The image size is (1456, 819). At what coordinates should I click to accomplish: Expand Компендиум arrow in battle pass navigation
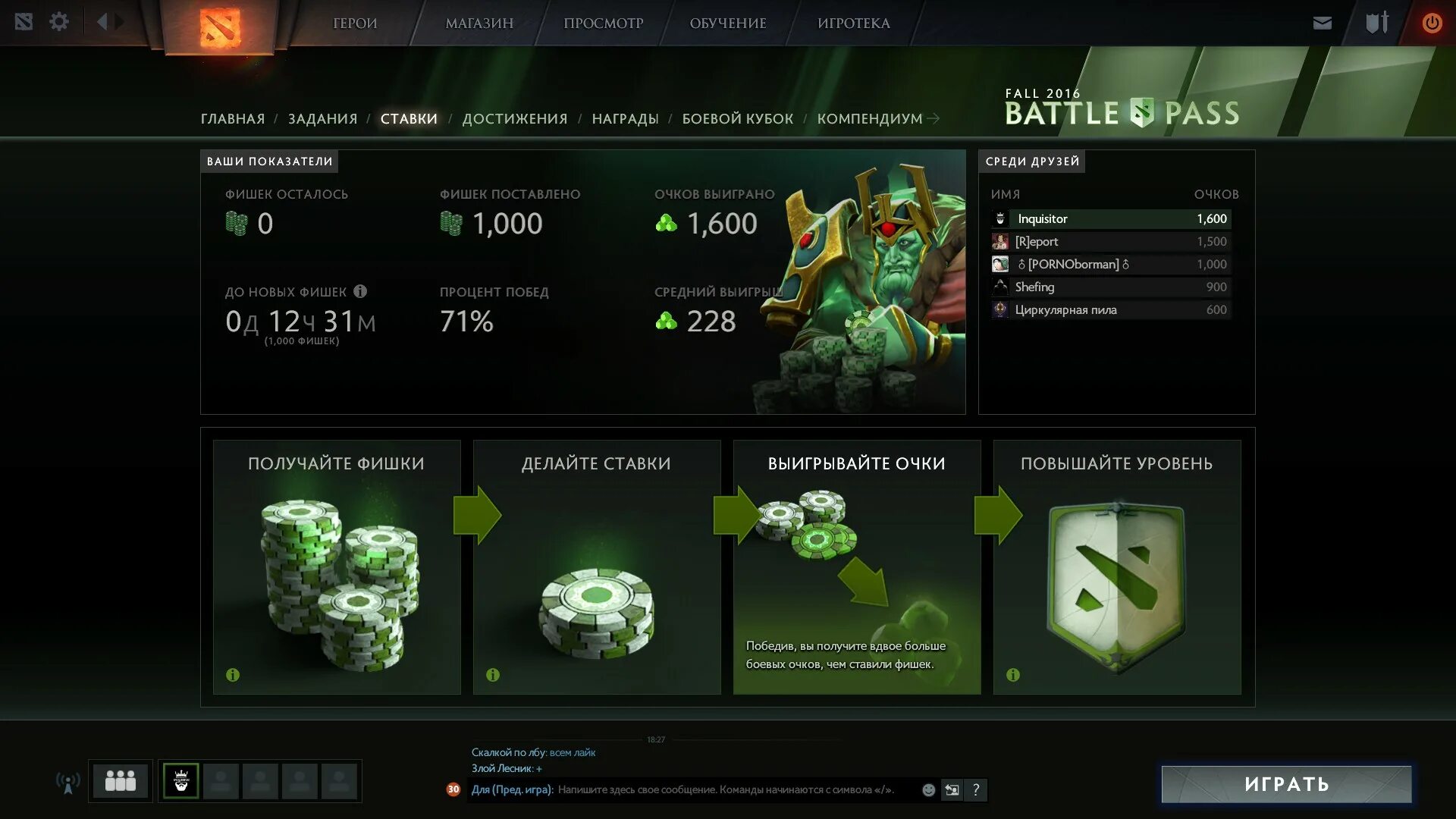tap(934, 118)
